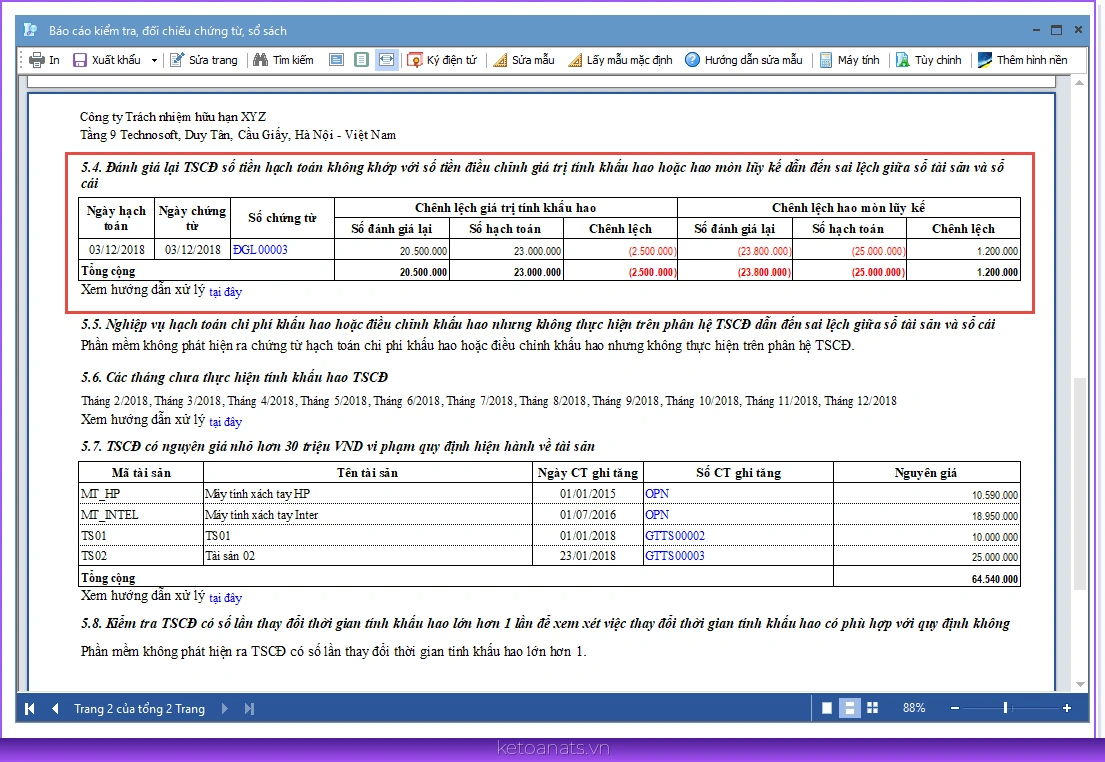Open Hướng dẫn sửa mẫu help icon
1105x762 pixels.
tap(693, 60)
